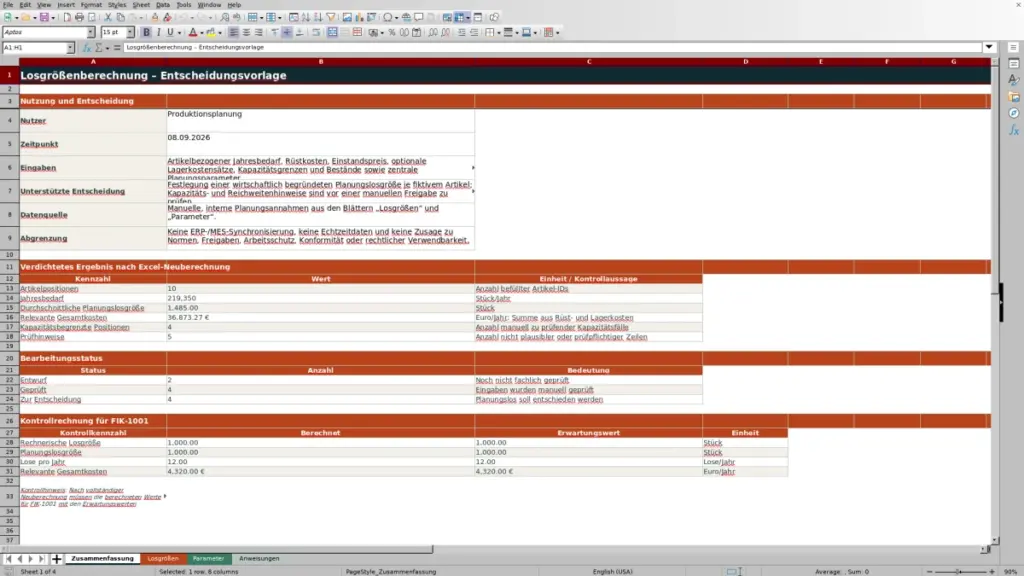This screenshot has height=576, width=1024.
Task: Click the Find & Replace icon
Action: pyautogui.click(x=225, y=18)
